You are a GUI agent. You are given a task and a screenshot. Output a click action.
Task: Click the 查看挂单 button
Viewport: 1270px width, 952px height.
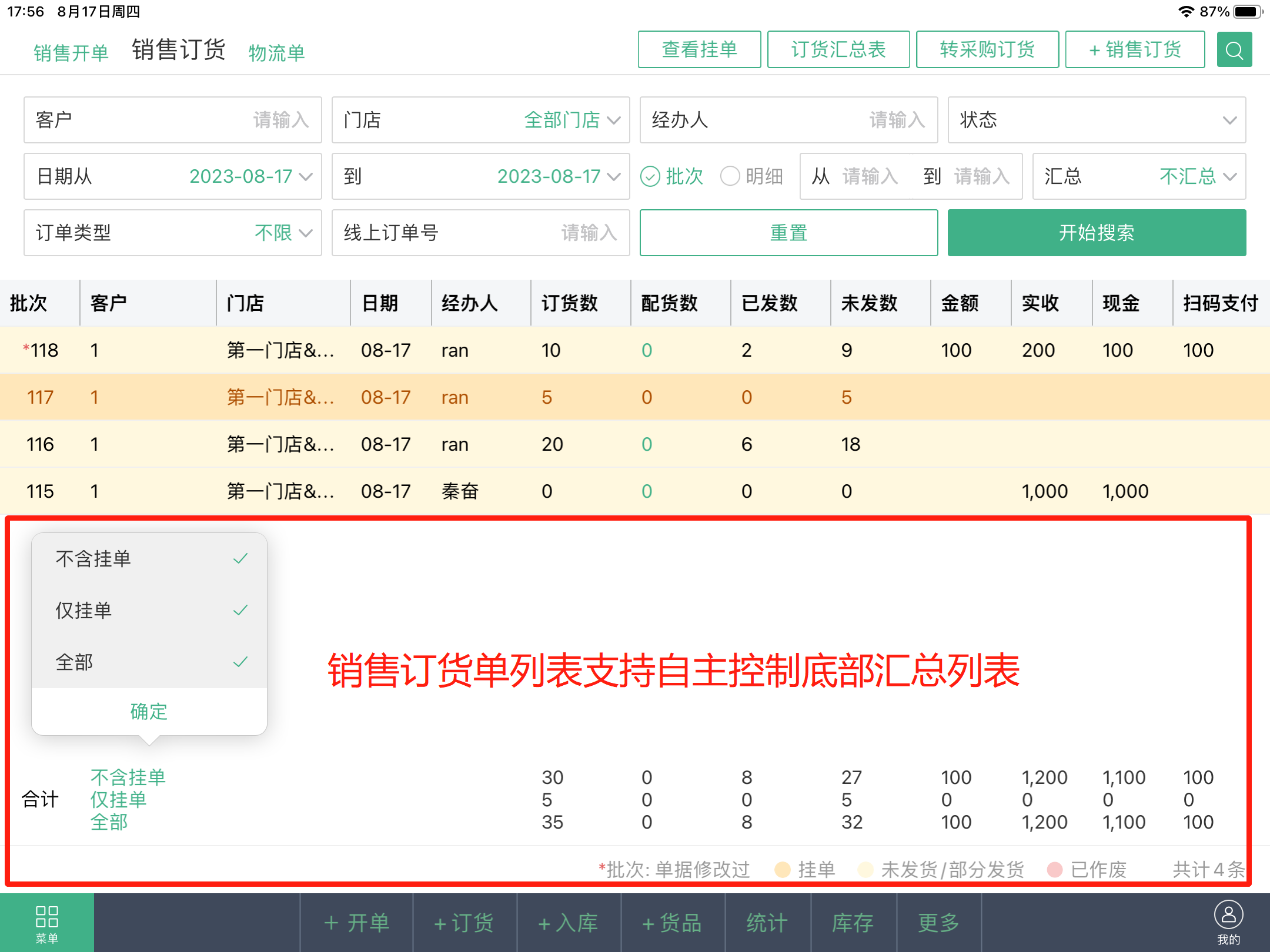(x=700, y=49)
